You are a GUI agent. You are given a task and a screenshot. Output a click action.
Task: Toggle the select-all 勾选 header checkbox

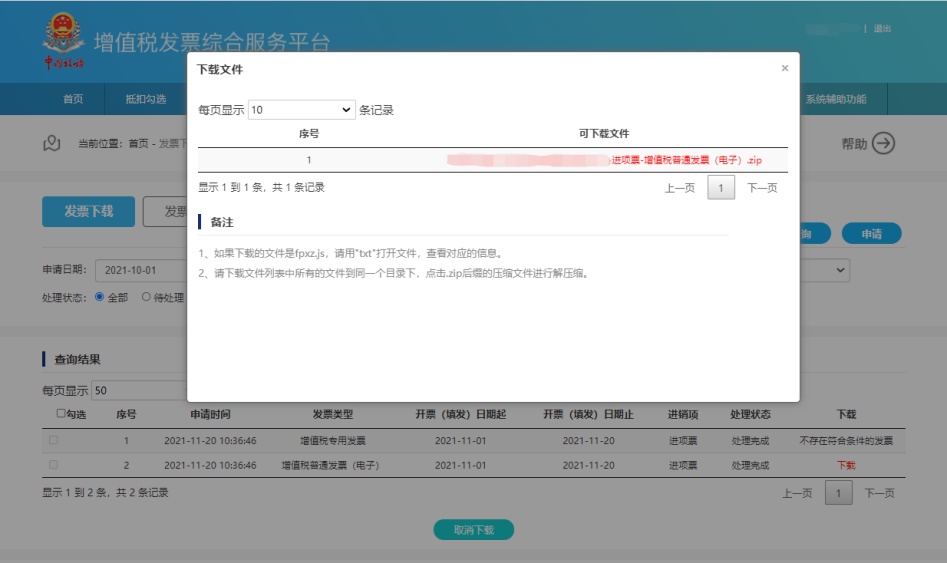click(x=61, y=414)
